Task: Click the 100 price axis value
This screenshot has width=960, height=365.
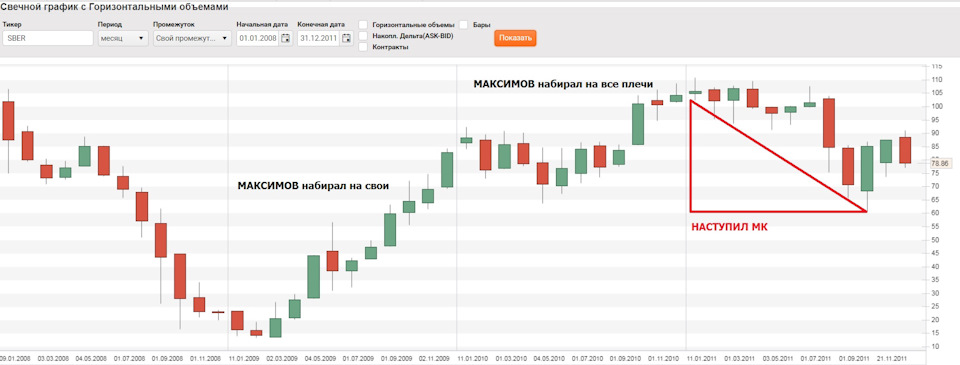Action: (x=936, y=107)
